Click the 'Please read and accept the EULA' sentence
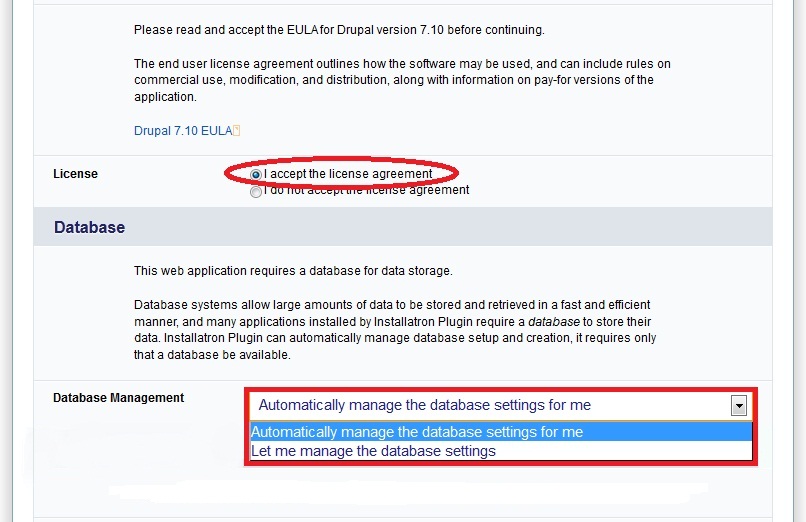806x522 pixels. pyautogui.click(x=339, y=30)
